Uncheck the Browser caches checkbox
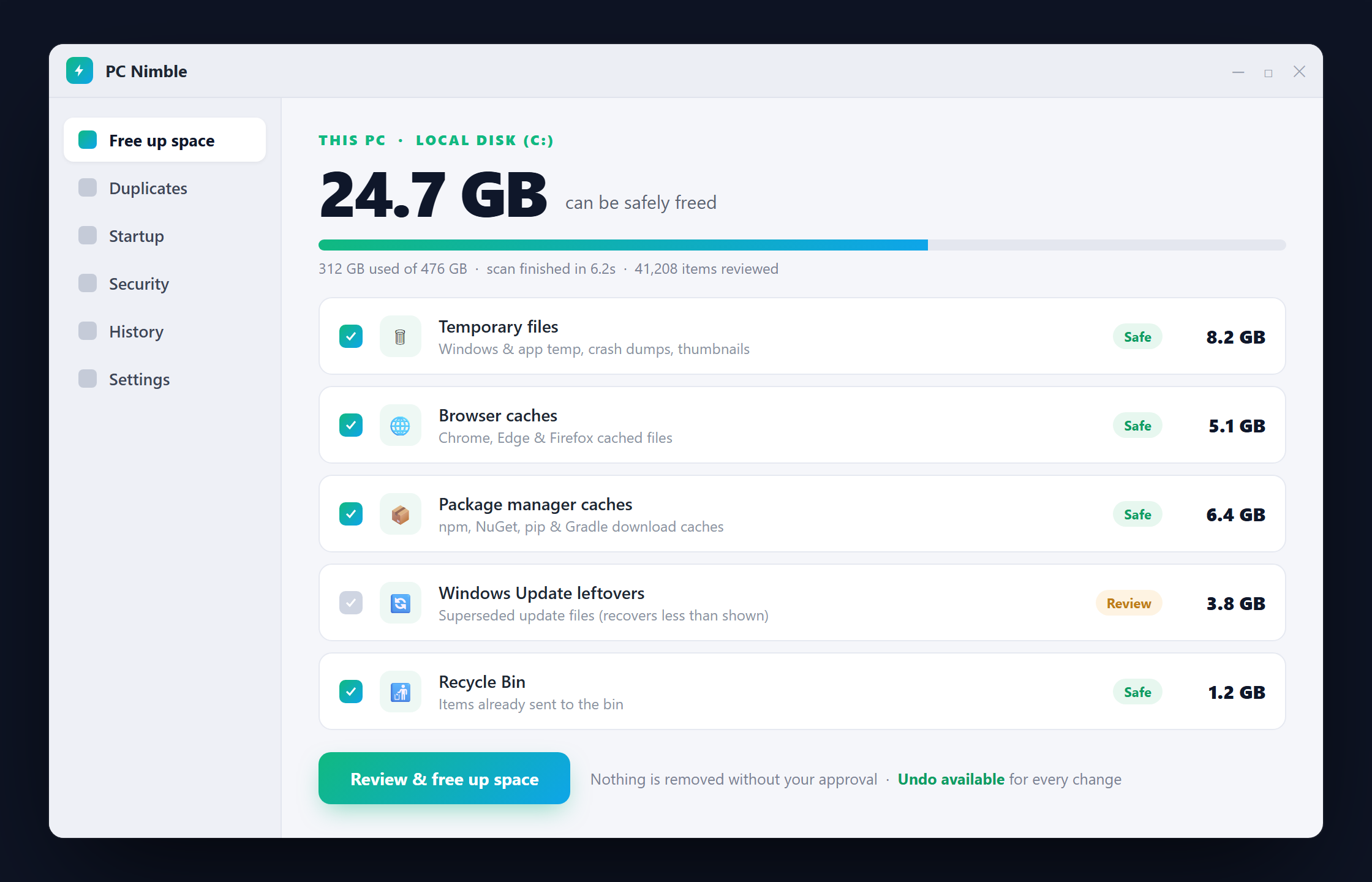 click(x=351, y=425)
